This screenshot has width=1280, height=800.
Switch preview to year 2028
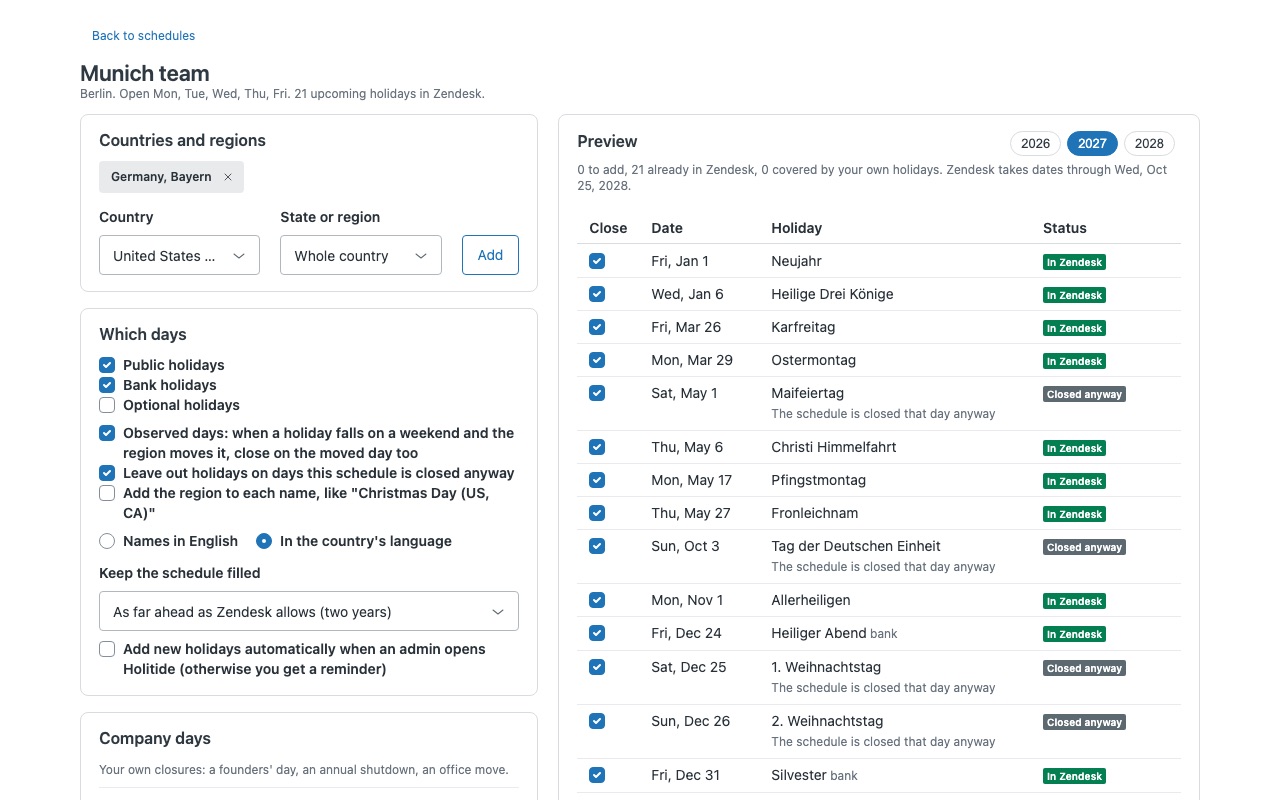pyautogui.click(x=1149, y=143)
